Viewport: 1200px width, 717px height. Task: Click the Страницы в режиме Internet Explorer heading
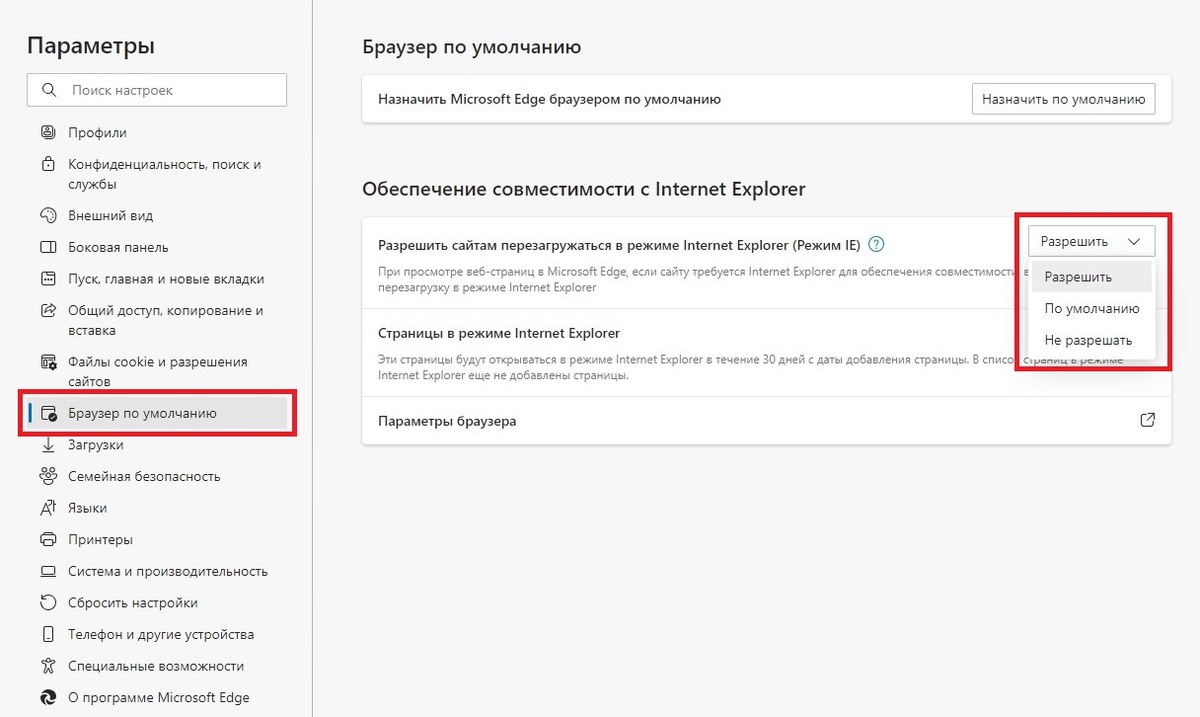coord(499,333)
